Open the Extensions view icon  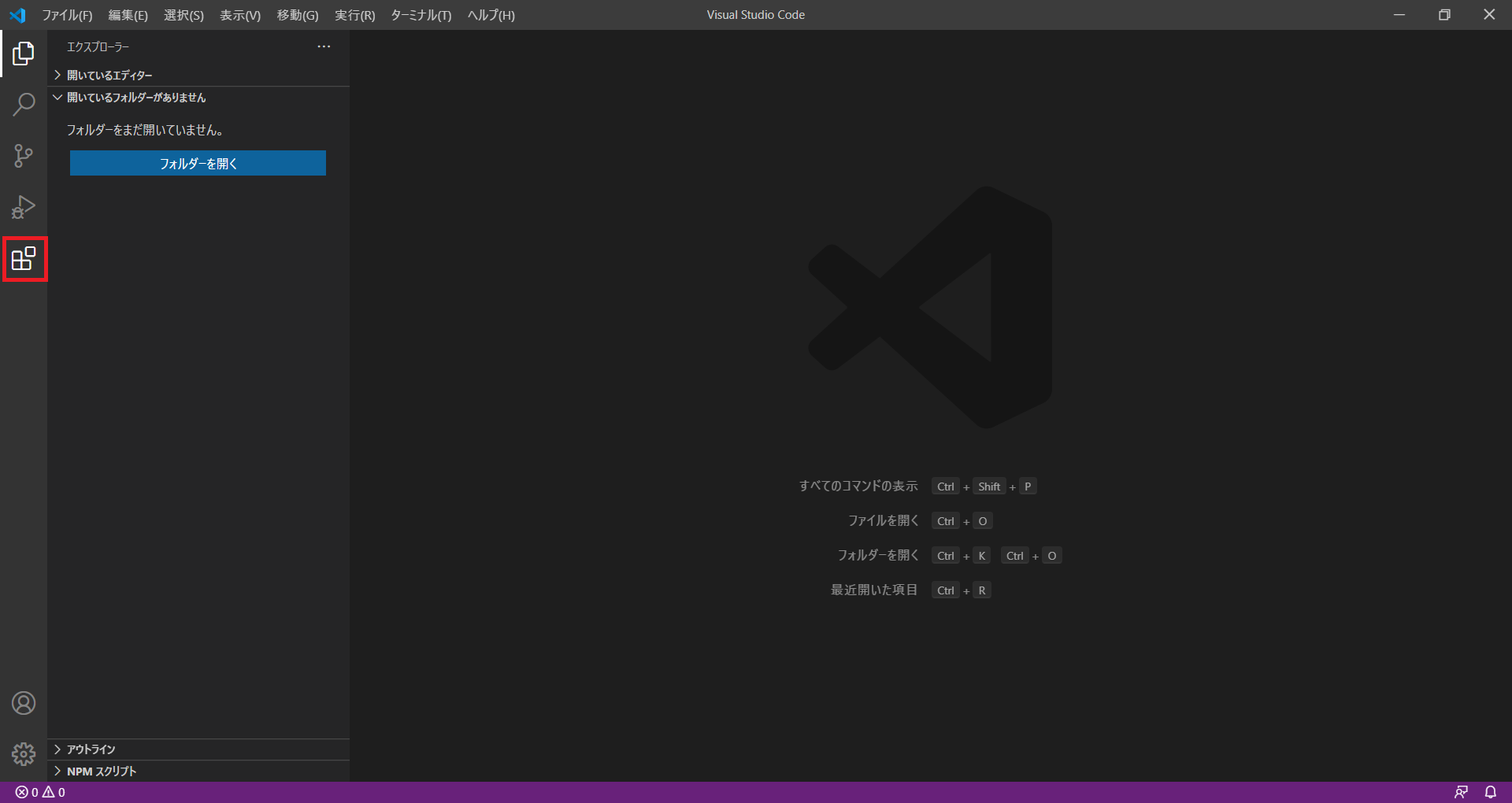coord(24,259)
